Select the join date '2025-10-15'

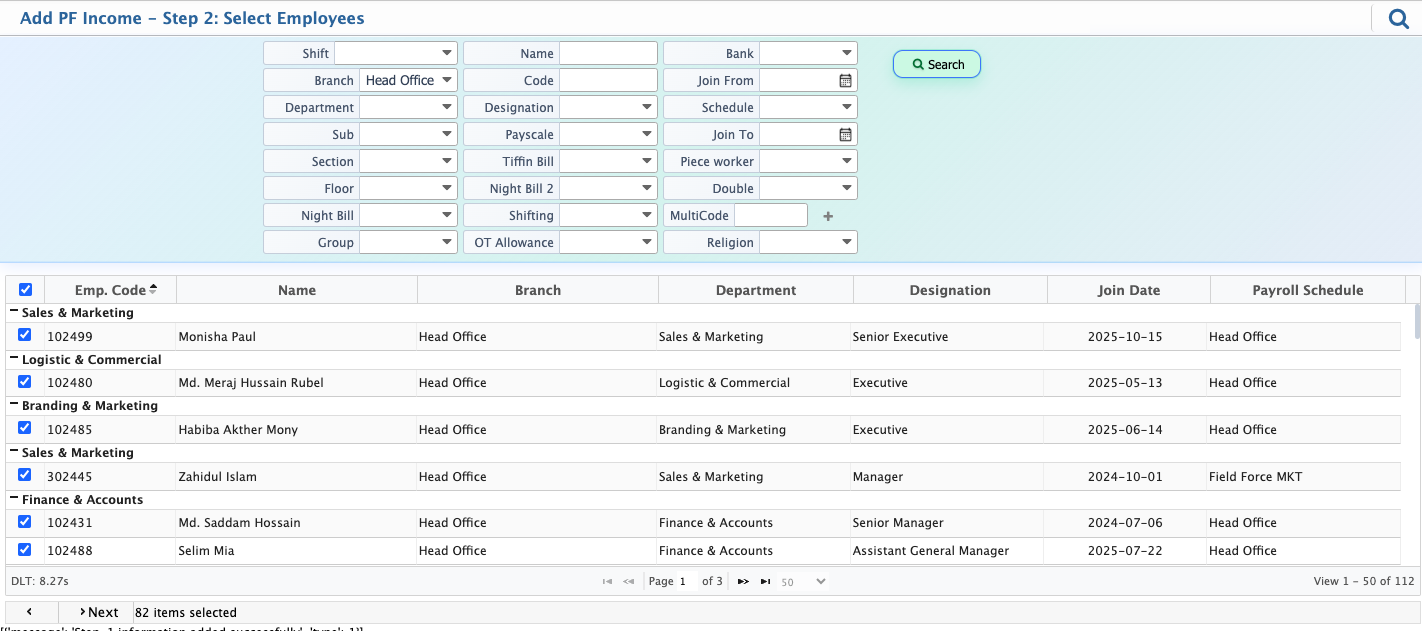pos(1125,336)
